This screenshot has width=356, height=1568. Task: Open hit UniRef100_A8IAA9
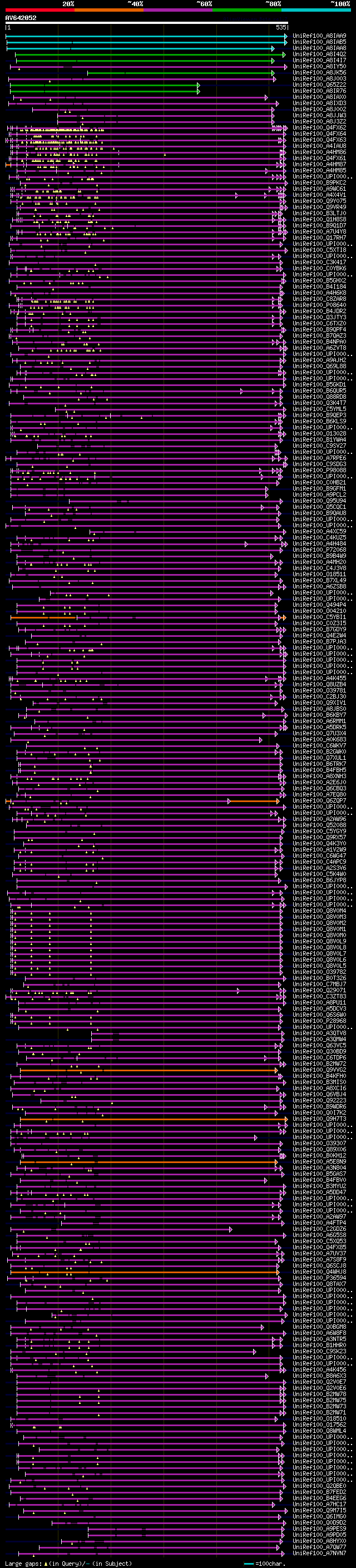319,36
